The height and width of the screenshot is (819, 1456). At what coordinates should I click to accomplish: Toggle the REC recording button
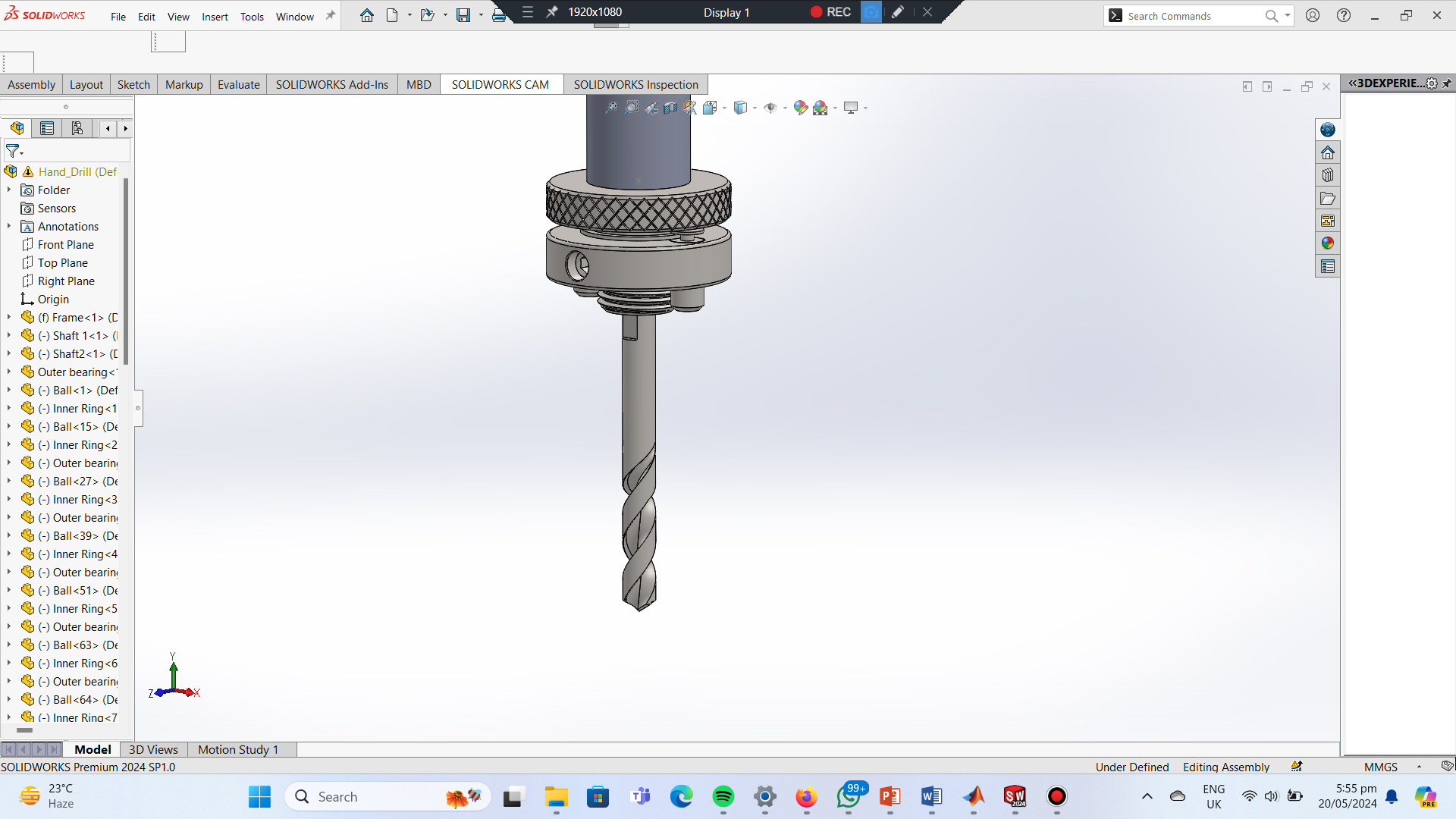coord(830,12)
